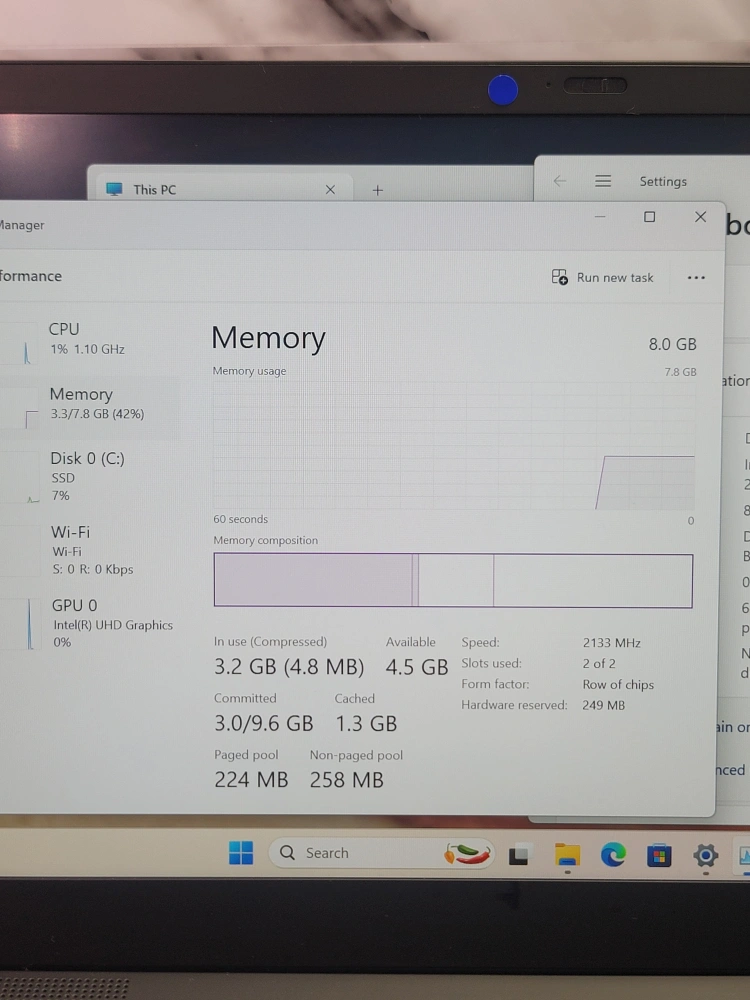
Task: Open Microsoft Edge from the taskbar
Action: [613, 855]
